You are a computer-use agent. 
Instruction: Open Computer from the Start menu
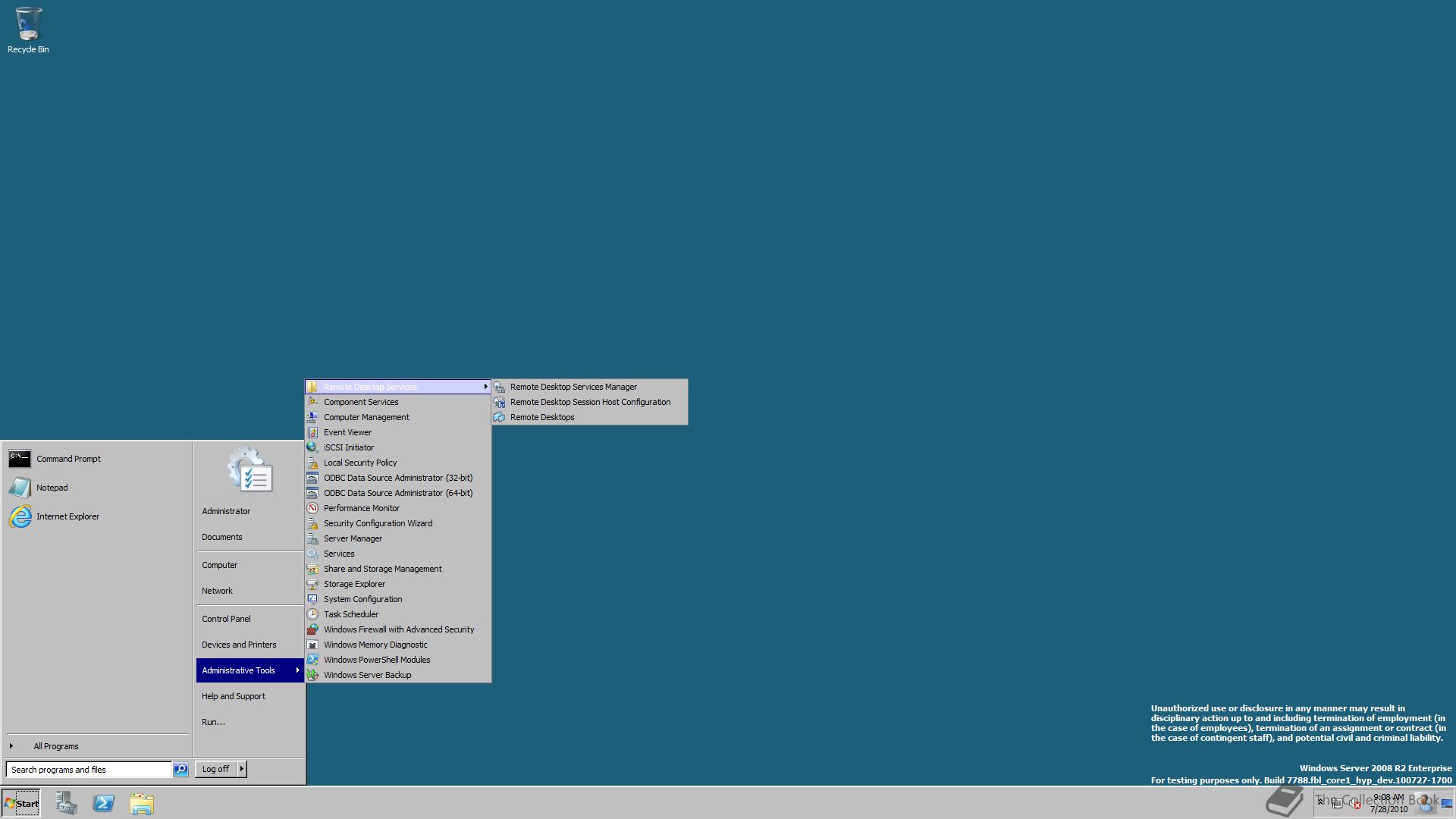click(220, 565)
